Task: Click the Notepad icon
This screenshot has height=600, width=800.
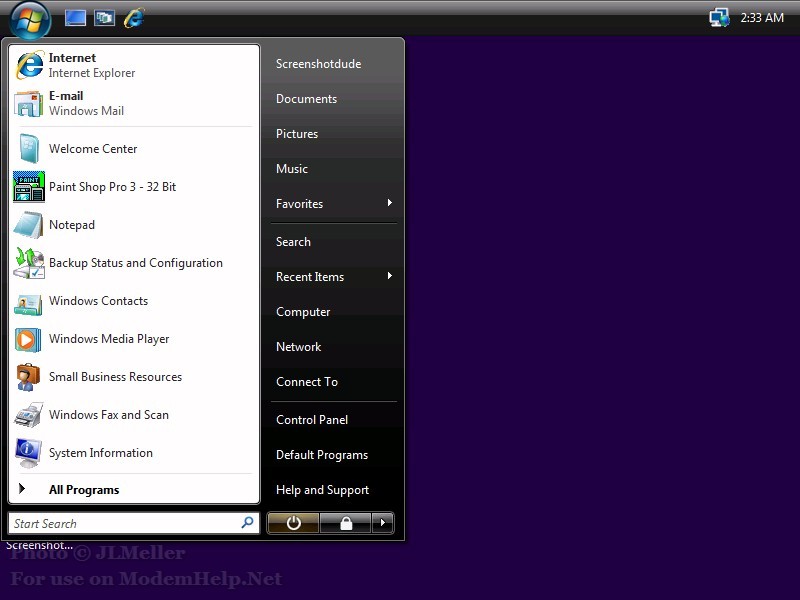Action: click(x=29, y=225)
